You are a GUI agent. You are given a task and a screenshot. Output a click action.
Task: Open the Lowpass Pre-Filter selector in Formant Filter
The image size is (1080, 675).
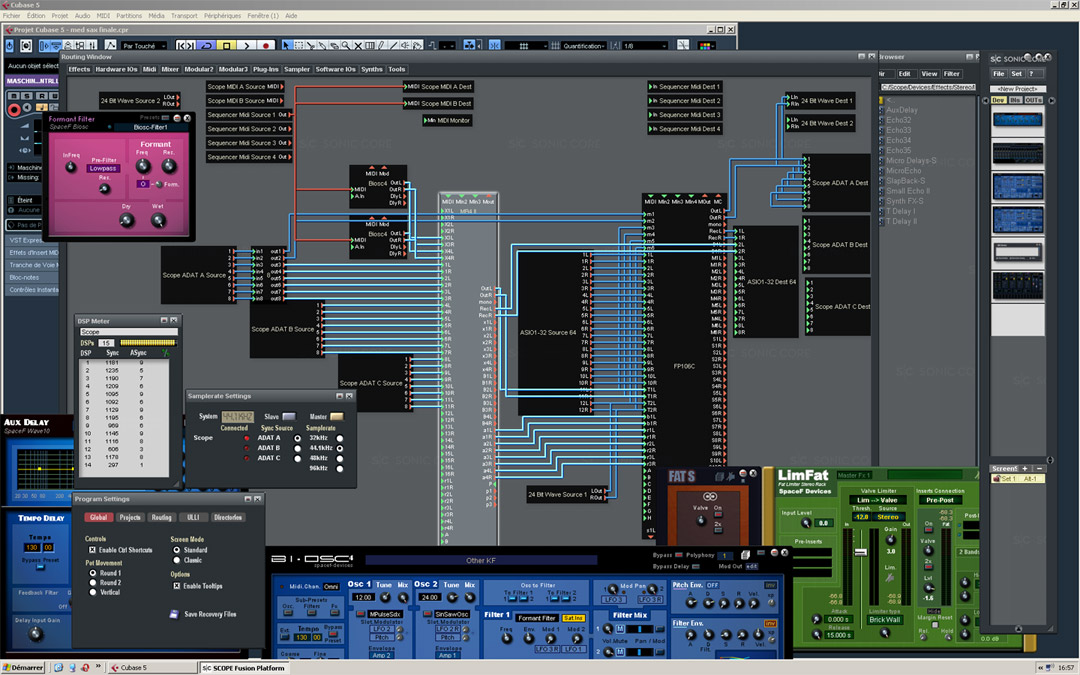[x=103, y=168]
